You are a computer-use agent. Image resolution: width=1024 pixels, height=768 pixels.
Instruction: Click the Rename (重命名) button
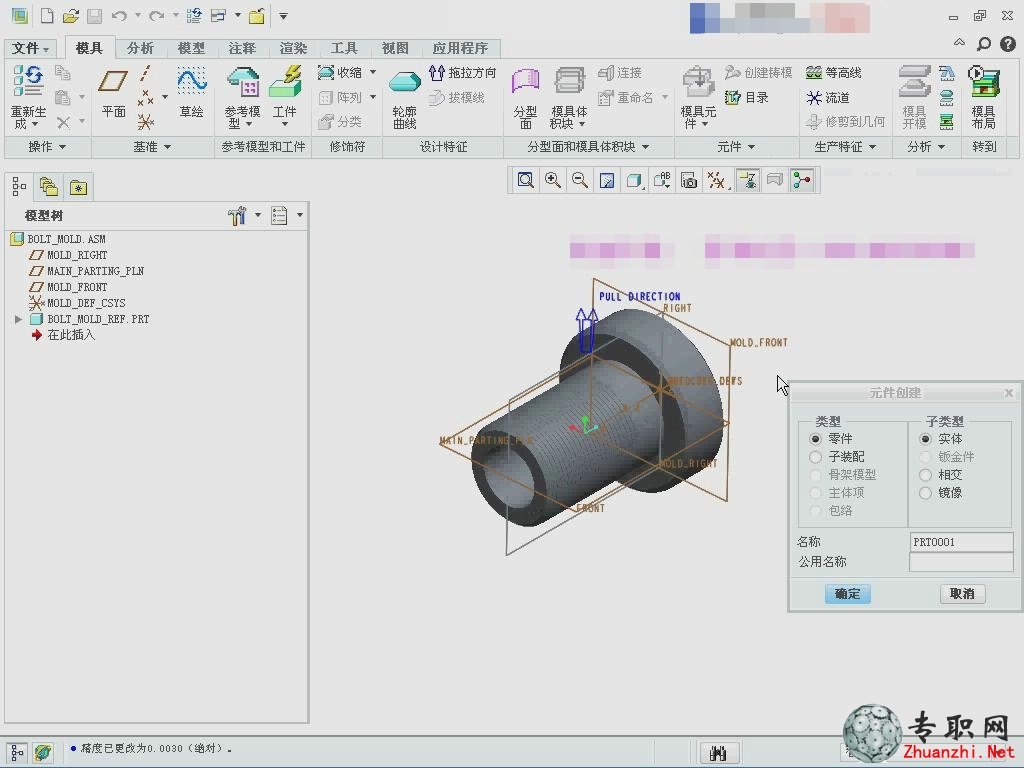(626, 98)
